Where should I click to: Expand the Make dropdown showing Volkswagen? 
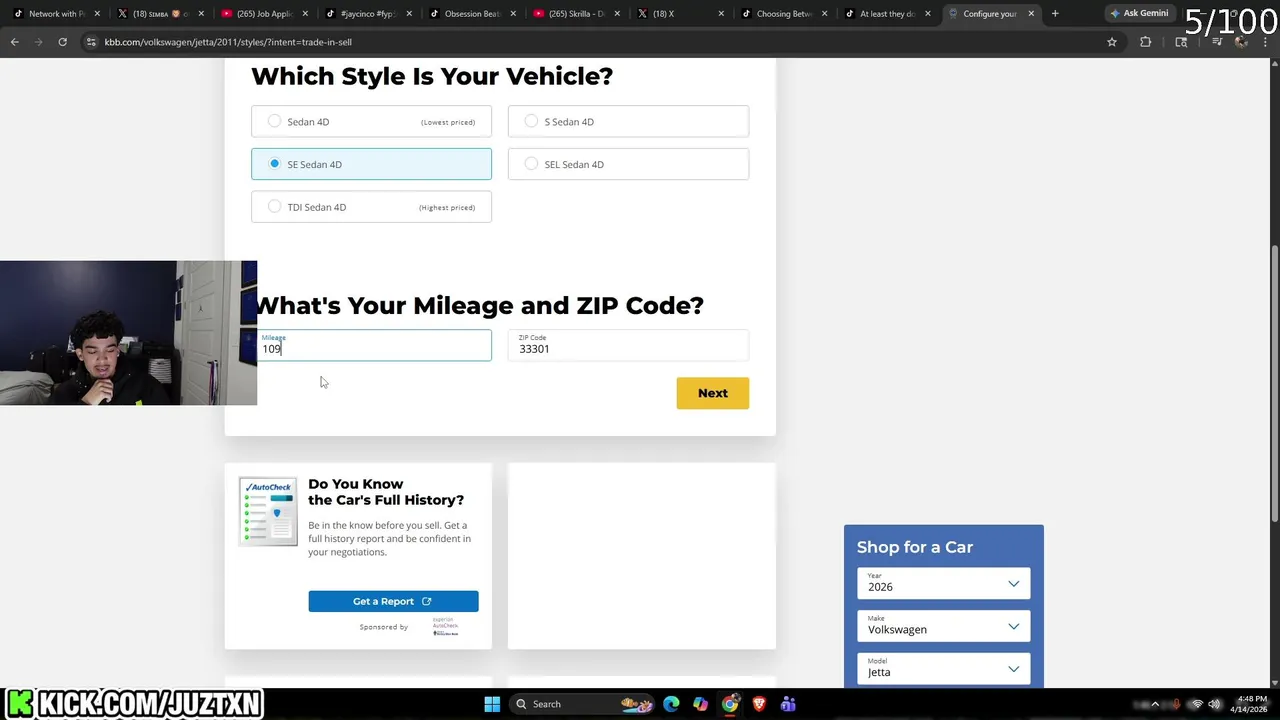[943, 626]
